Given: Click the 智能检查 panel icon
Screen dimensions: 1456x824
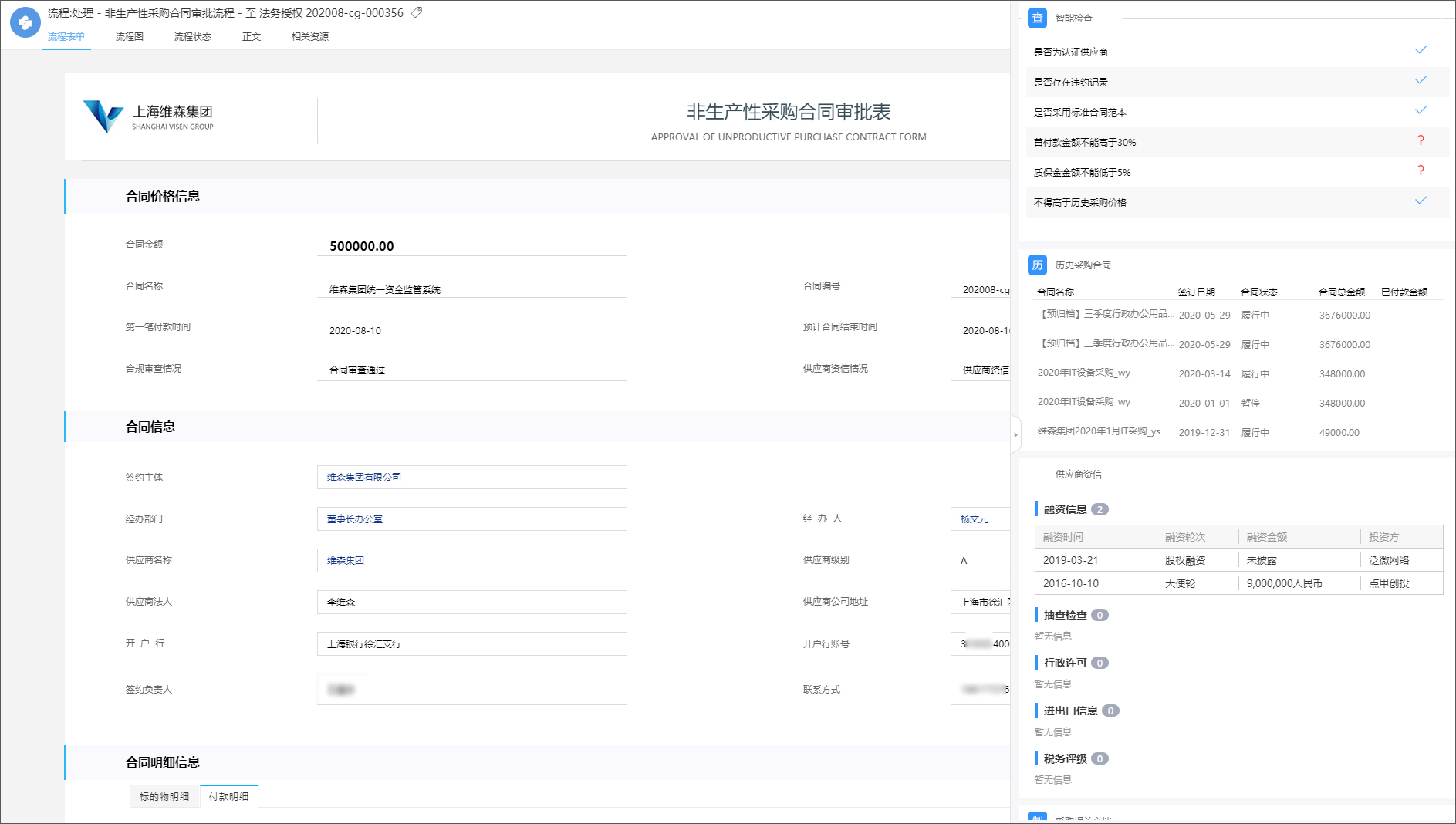Looking at the screenshot, I should click(x=1037, y=18).
